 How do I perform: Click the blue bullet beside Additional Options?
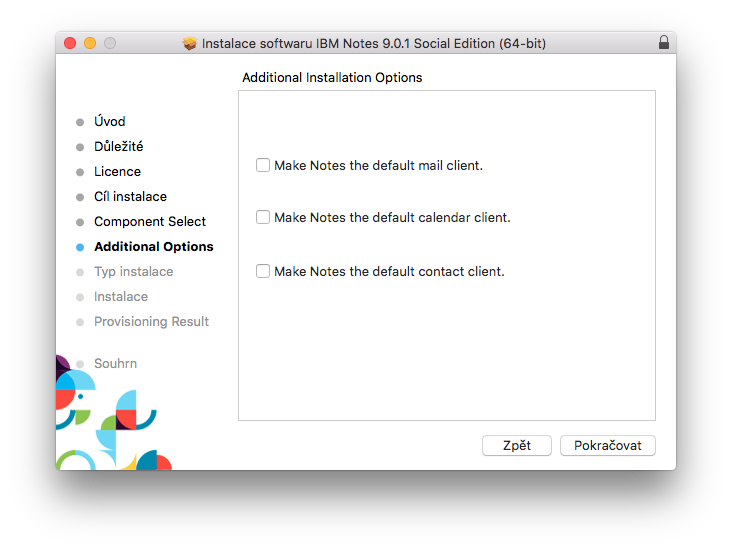tap(80, 247)
